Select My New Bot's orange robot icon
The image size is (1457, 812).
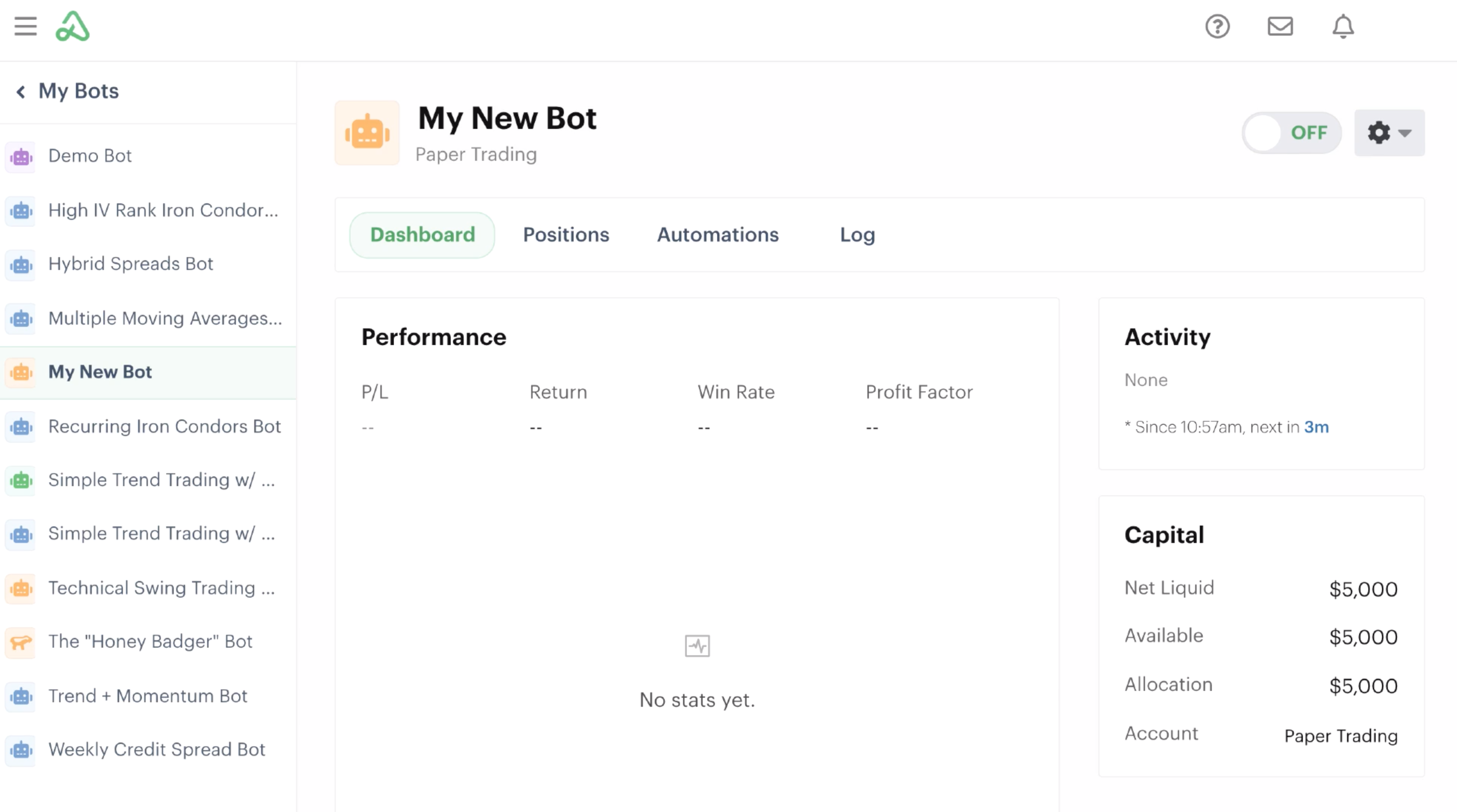coord(20,373)
